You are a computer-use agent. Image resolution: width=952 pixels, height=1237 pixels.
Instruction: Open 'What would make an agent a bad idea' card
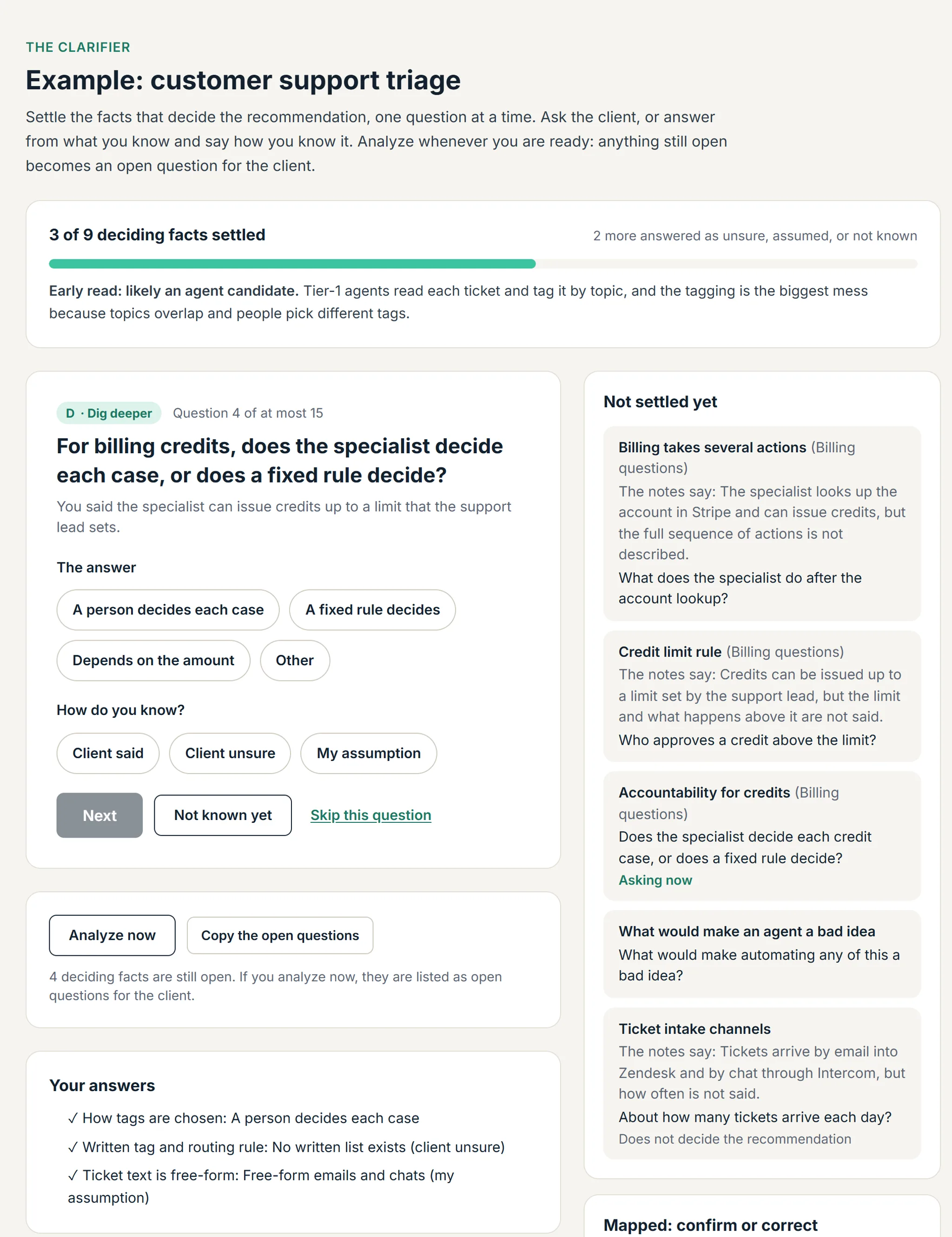(x=762, y=954)
